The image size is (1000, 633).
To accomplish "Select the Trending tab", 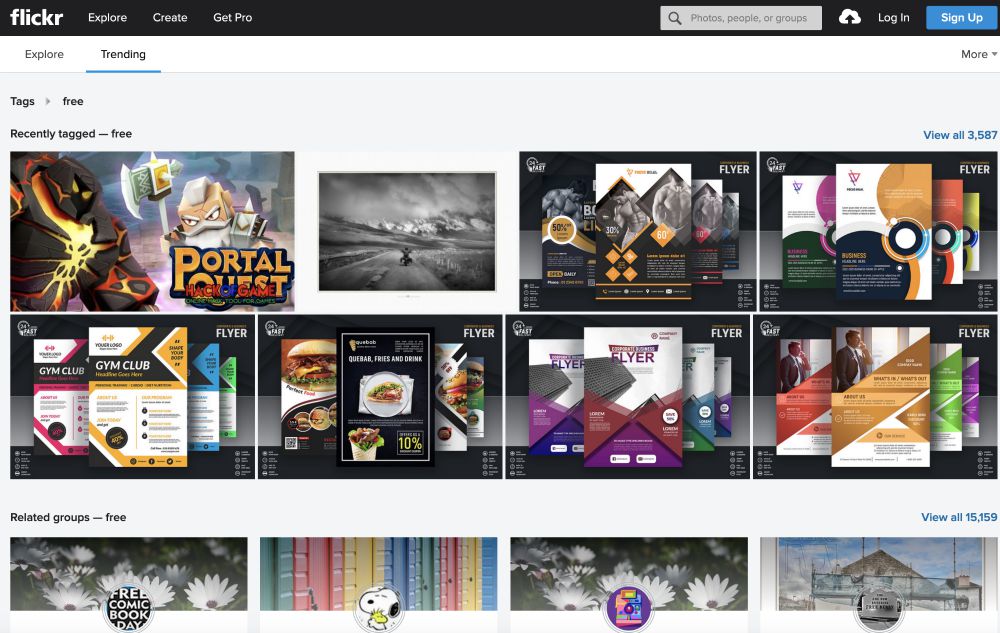I will point(123,54).
